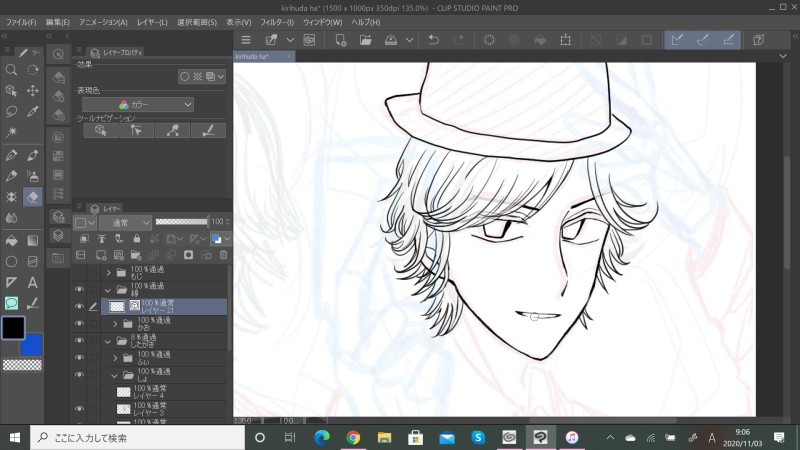
Task: Open the レイヤー(L) menu
Action: [152, 21]
